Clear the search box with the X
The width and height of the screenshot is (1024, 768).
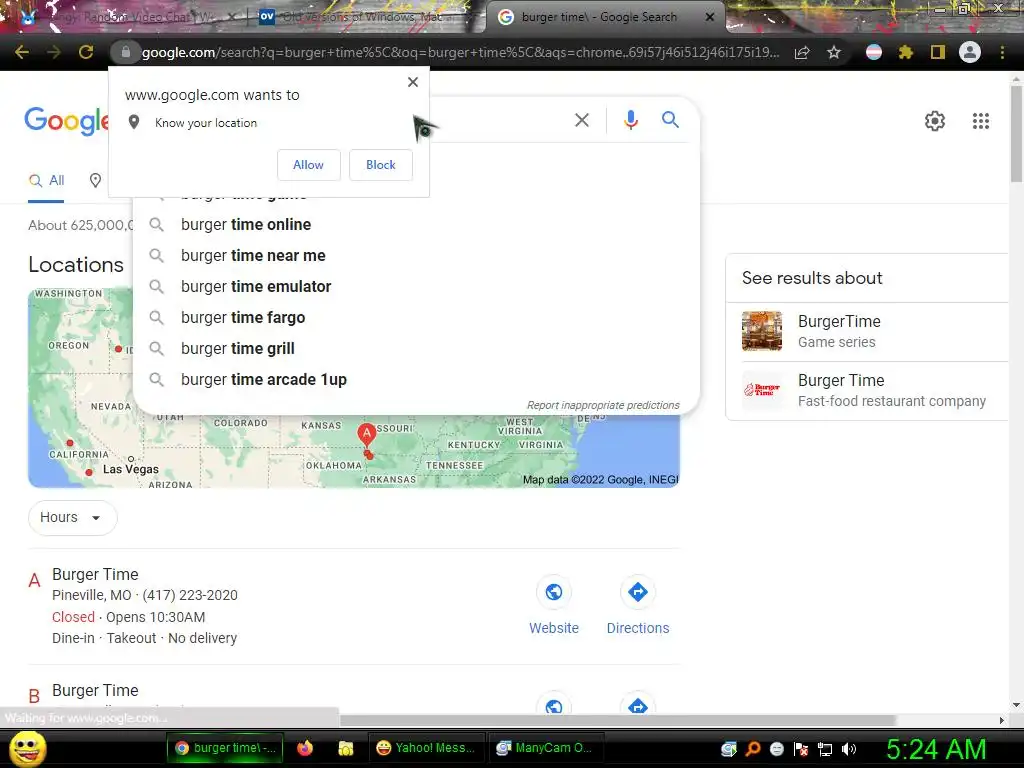pos(582,120)
